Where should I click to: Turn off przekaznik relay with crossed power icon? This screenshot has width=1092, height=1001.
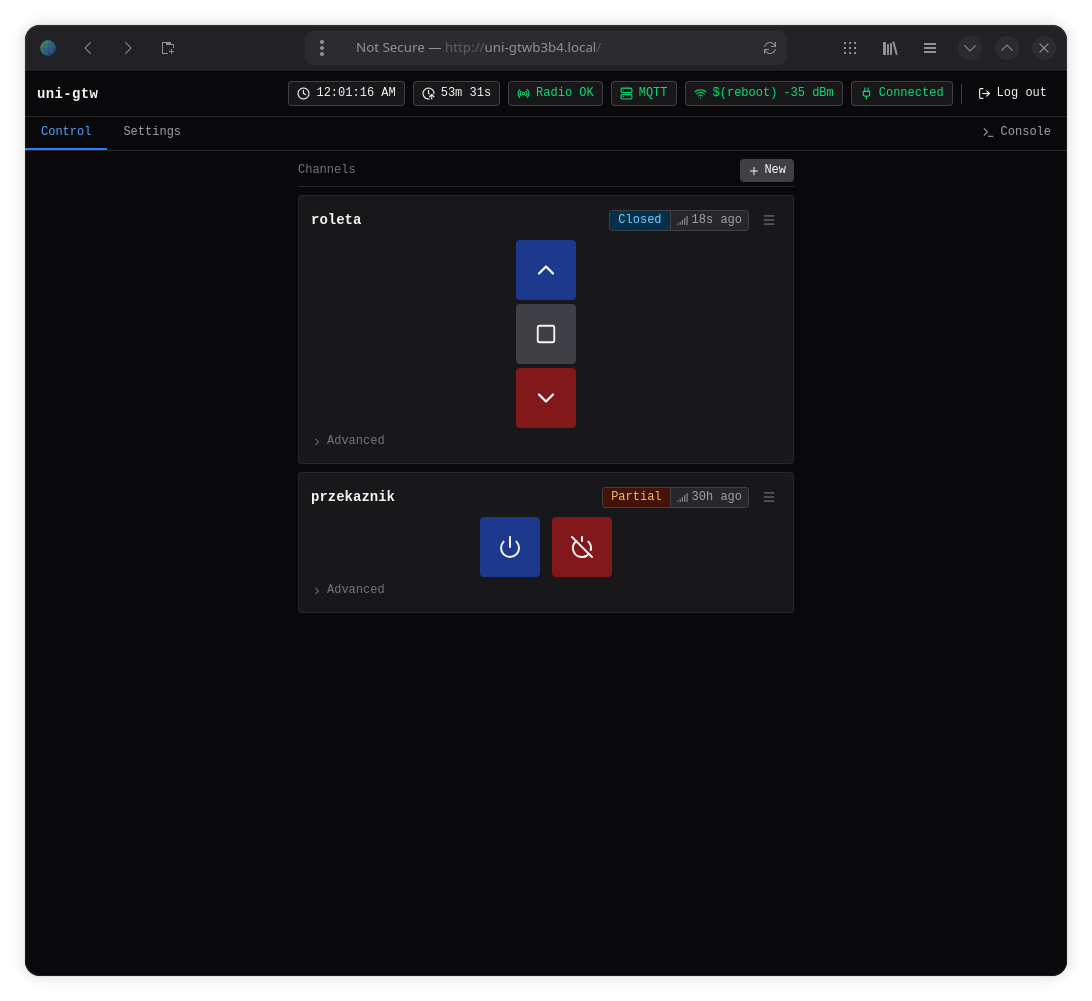coord(582,547)
